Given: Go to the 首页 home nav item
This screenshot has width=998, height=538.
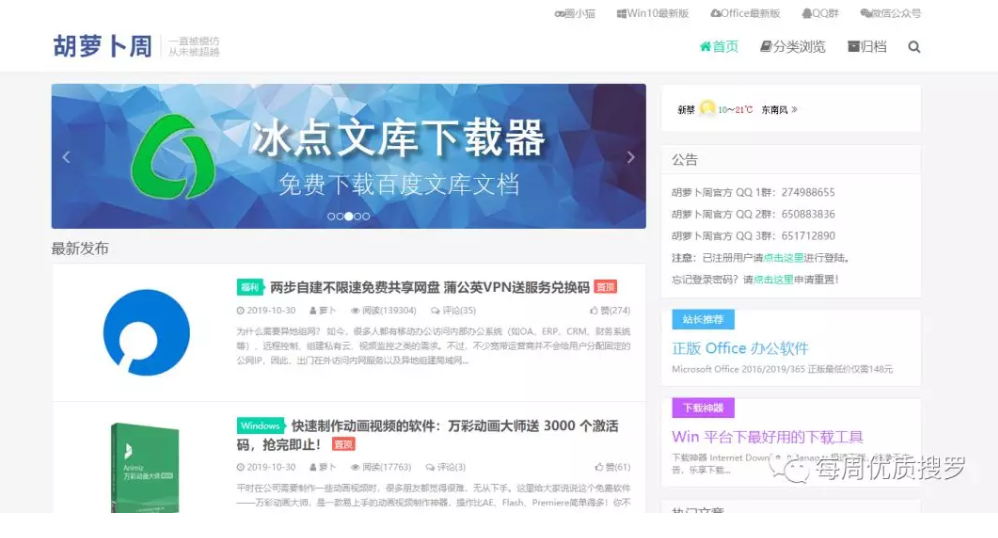Looking at the screenshot, I should [719, 46].
